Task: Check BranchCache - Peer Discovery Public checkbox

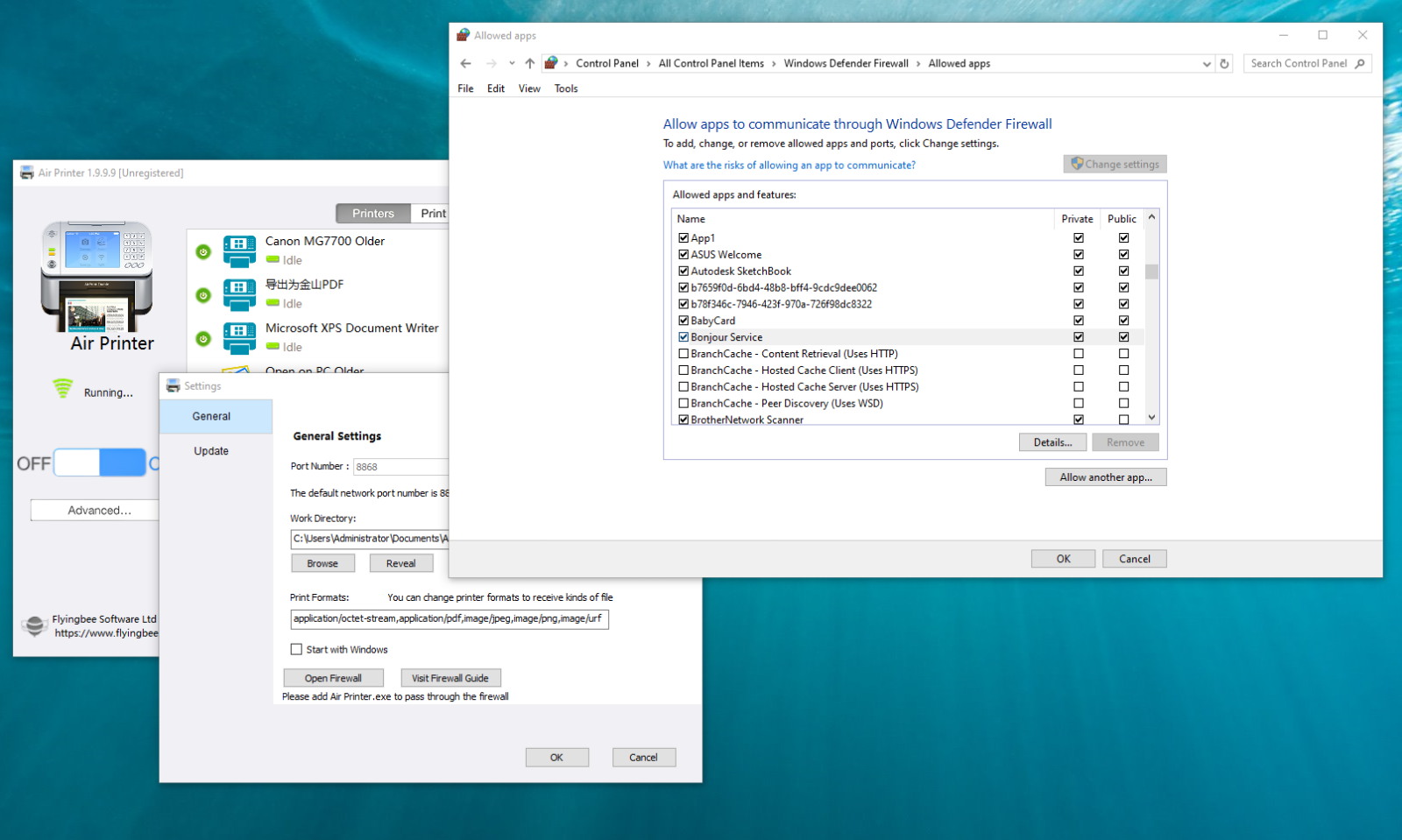Action: coord(1123,403)
